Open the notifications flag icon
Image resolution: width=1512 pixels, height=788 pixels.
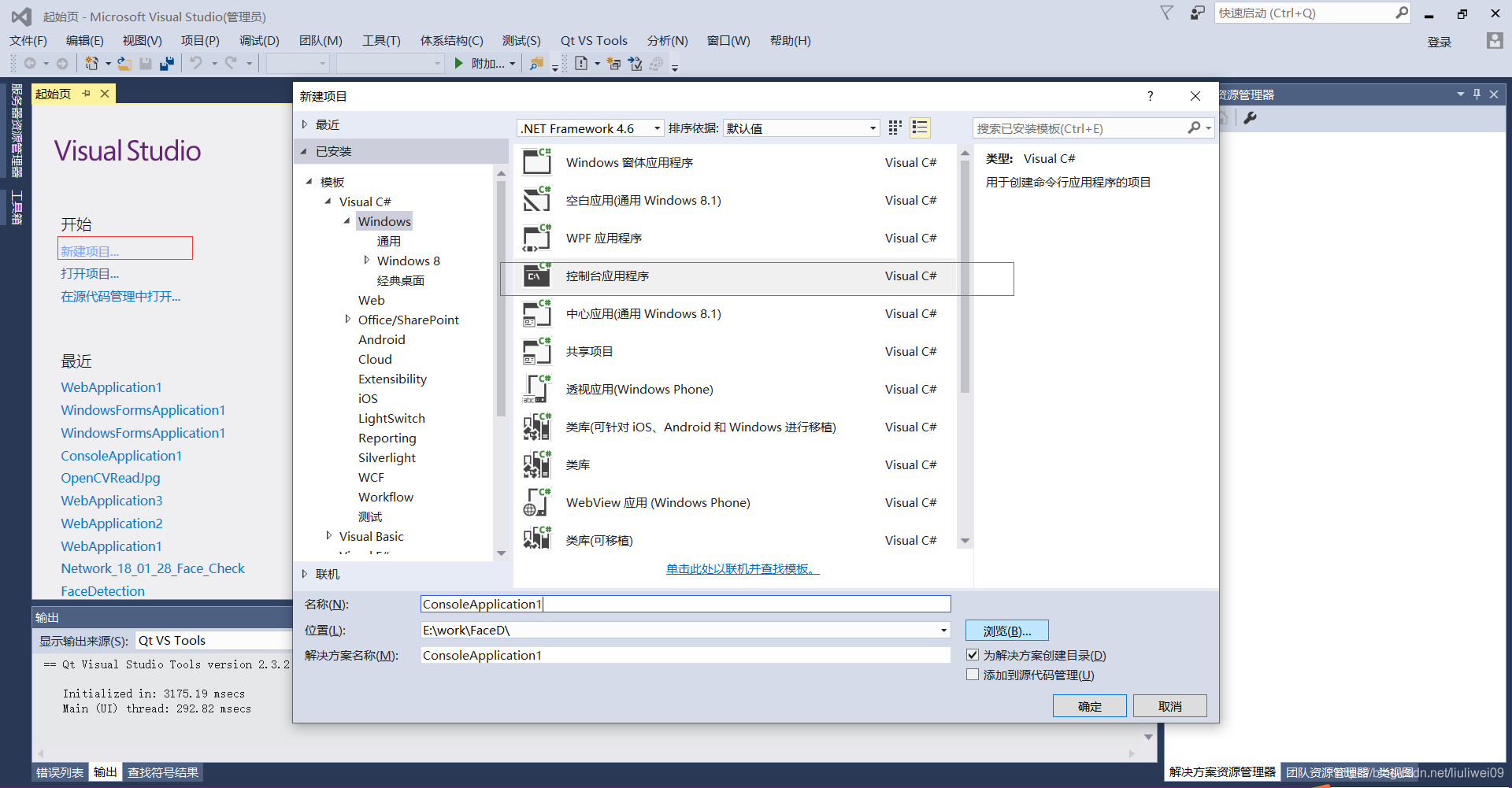coord(1167,13)
